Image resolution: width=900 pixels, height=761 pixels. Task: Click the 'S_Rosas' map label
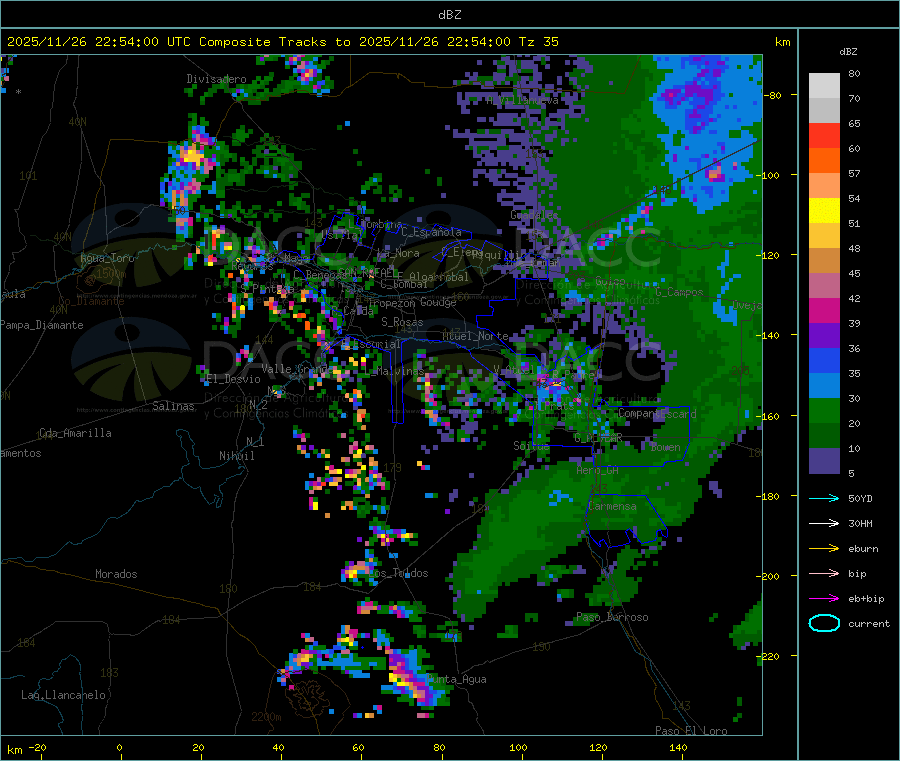point(402,322)
